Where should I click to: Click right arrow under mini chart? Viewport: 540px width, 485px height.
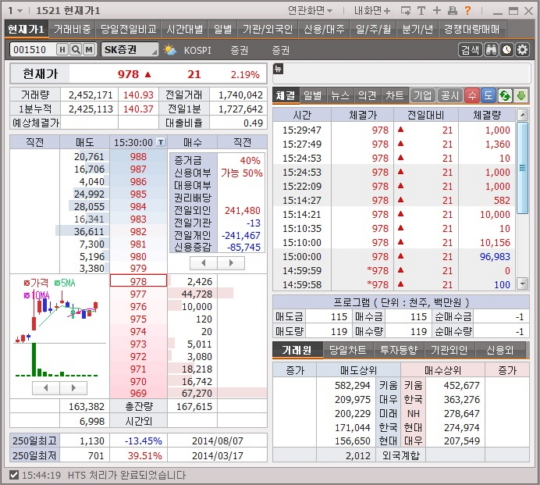pos(73,388)
